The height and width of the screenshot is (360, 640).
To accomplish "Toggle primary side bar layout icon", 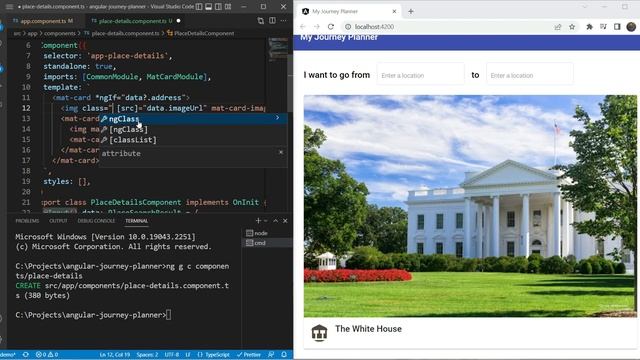I will coord(199,7).
